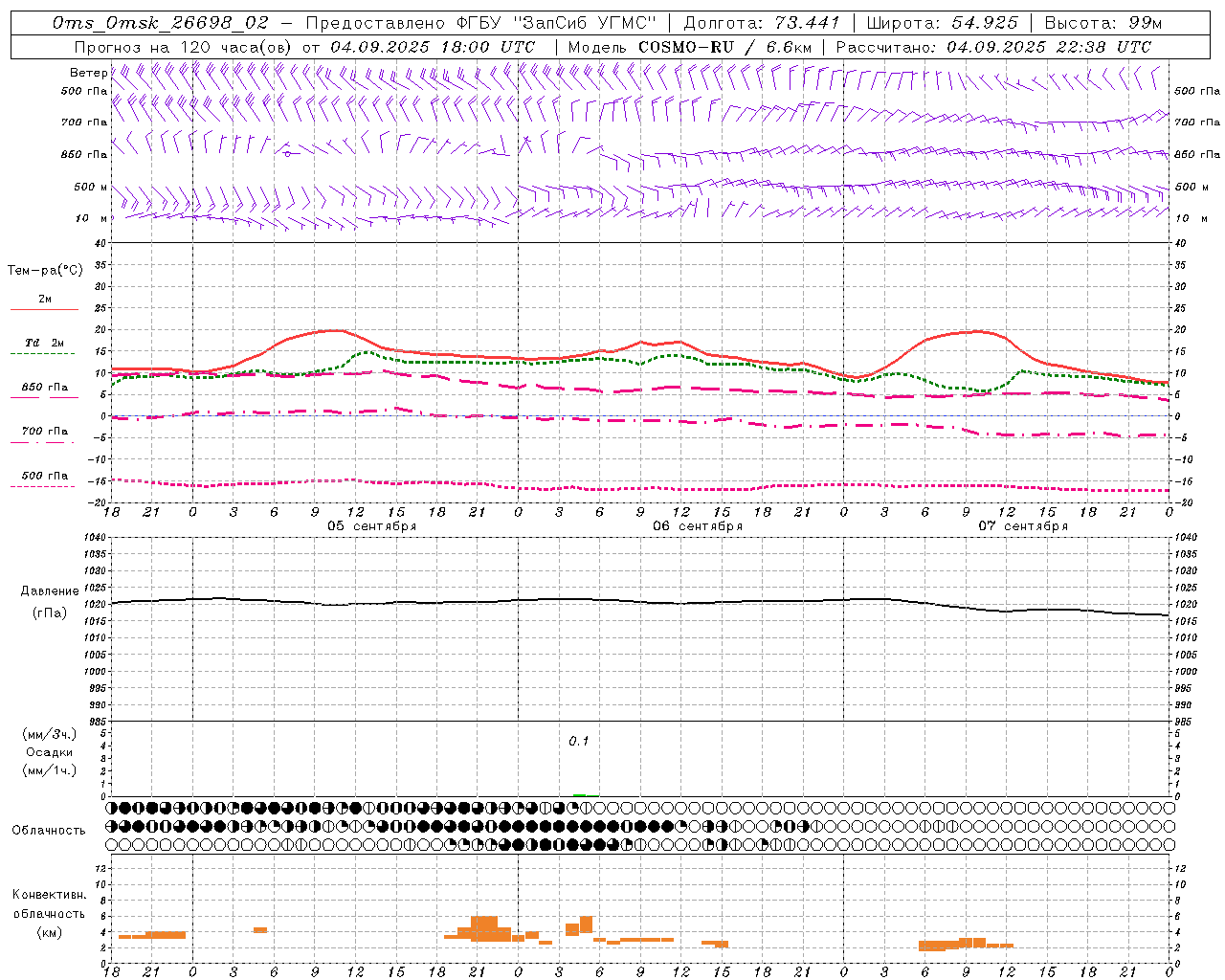Click the station title Oms_Omsk_26698_02
1225x980 pixels.
pyautogui.click(x=161, y=23)
